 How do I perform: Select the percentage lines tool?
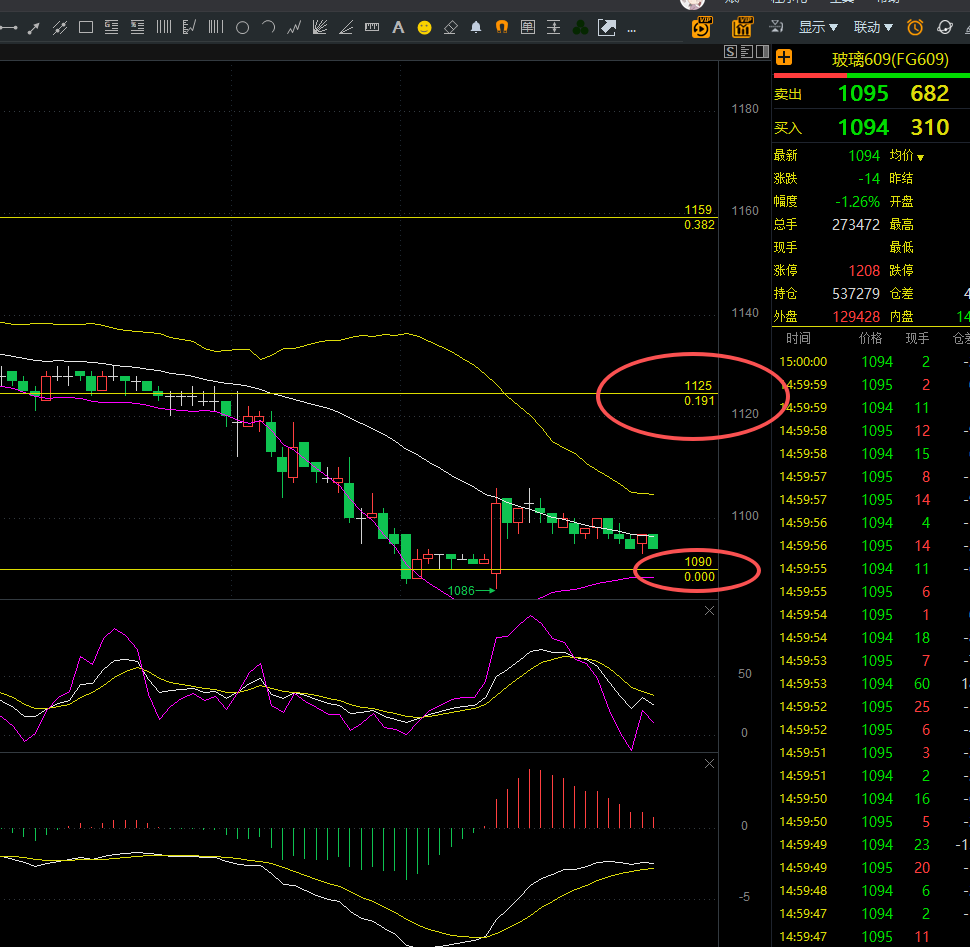(138, 28)
